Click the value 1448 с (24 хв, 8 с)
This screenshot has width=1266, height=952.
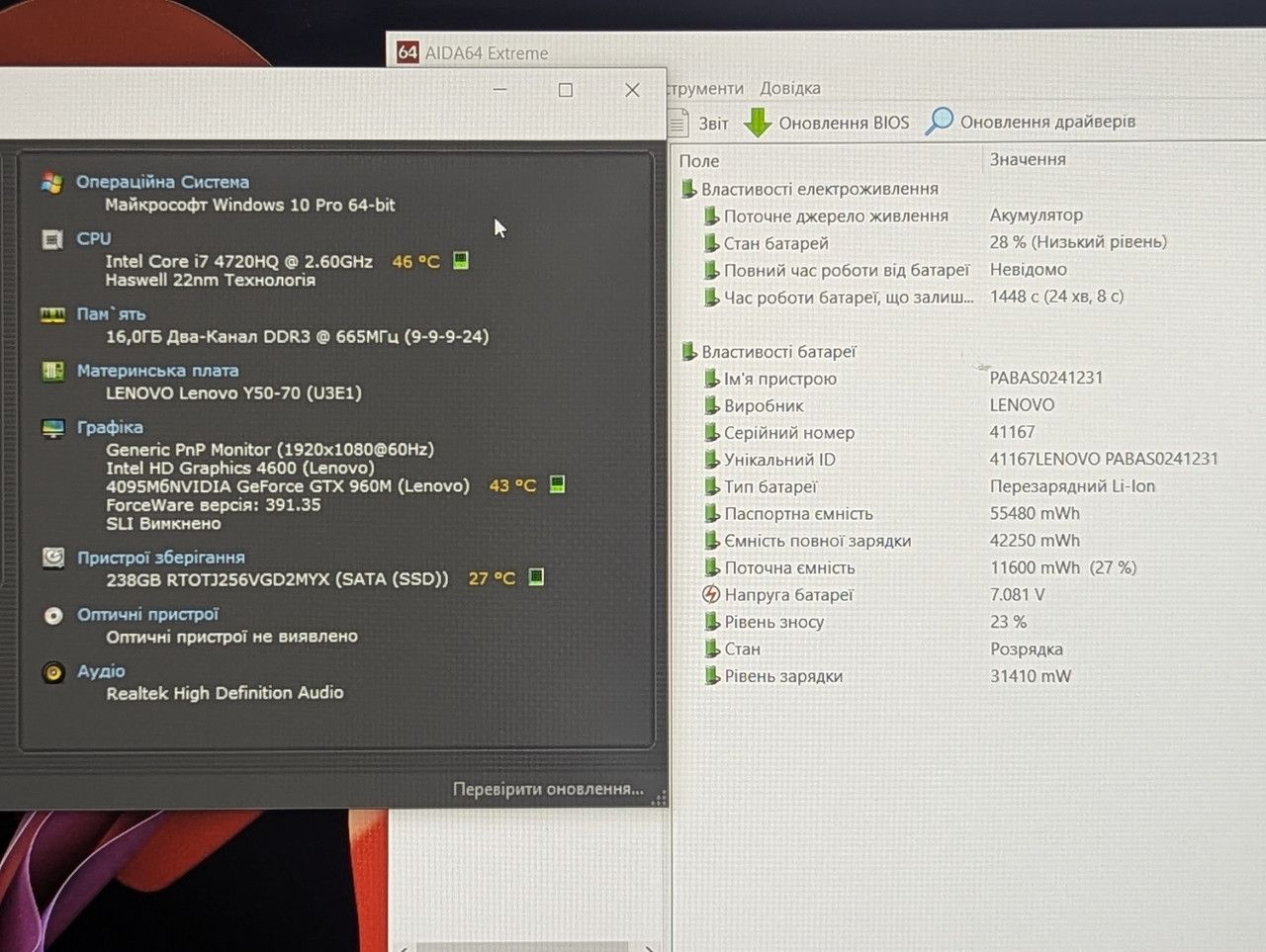click(1056, 297)
